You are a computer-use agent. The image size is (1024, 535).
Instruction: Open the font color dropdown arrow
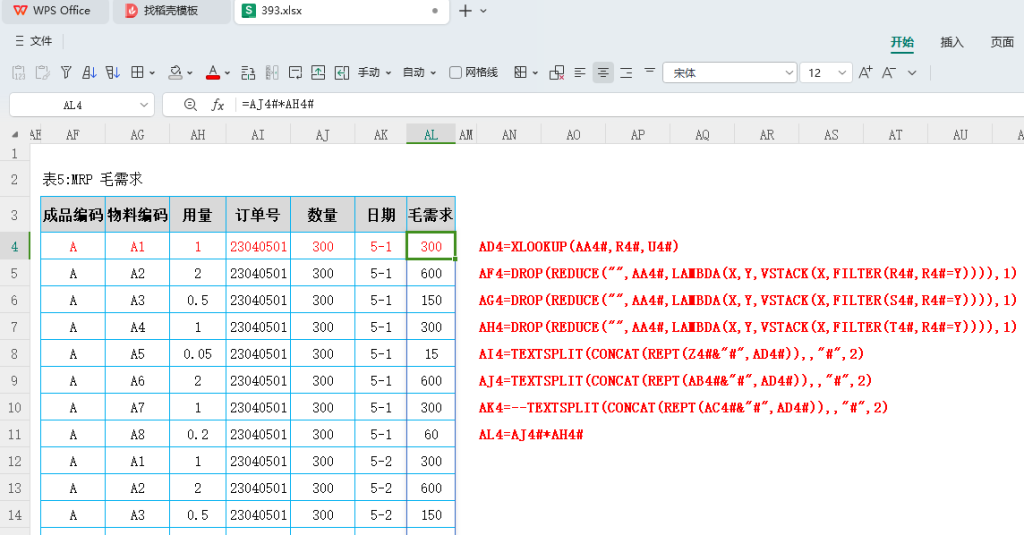[227, 73]
